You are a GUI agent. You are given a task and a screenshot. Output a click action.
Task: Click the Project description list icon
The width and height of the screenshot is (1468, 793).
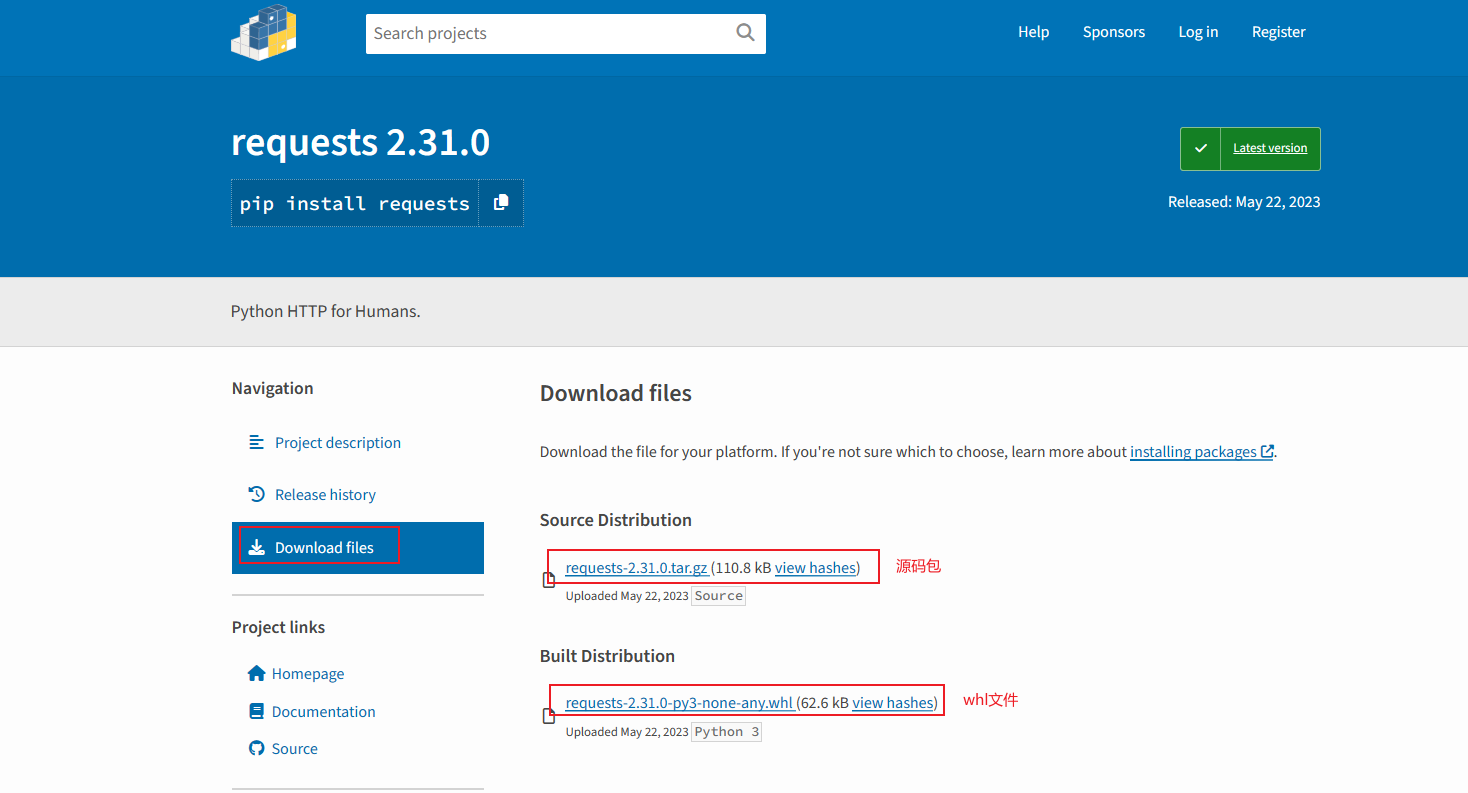click(x=257, y=442)
